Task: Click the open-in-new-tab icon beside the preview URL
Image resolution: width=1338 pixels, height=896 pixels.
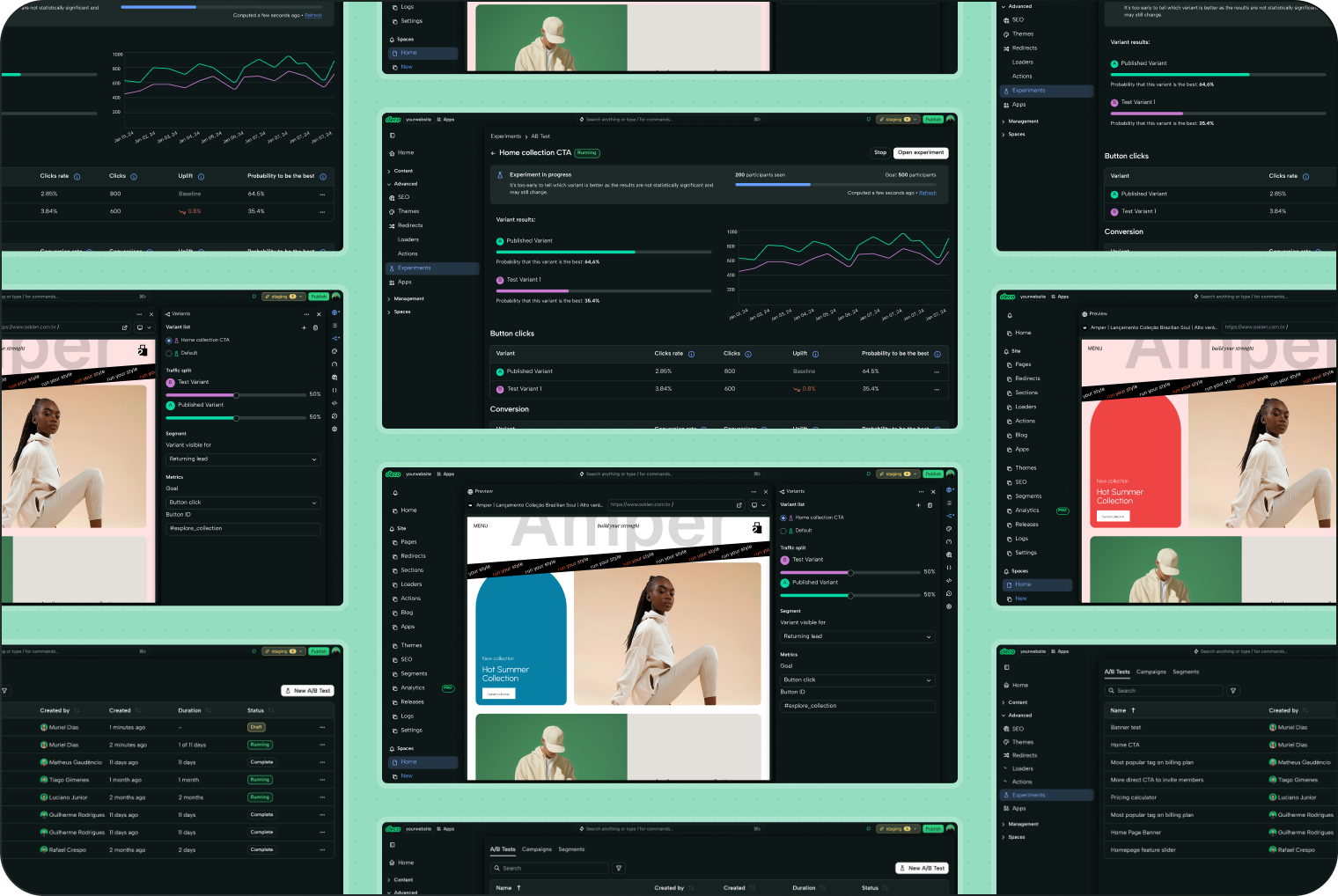Action: point(739,505)
